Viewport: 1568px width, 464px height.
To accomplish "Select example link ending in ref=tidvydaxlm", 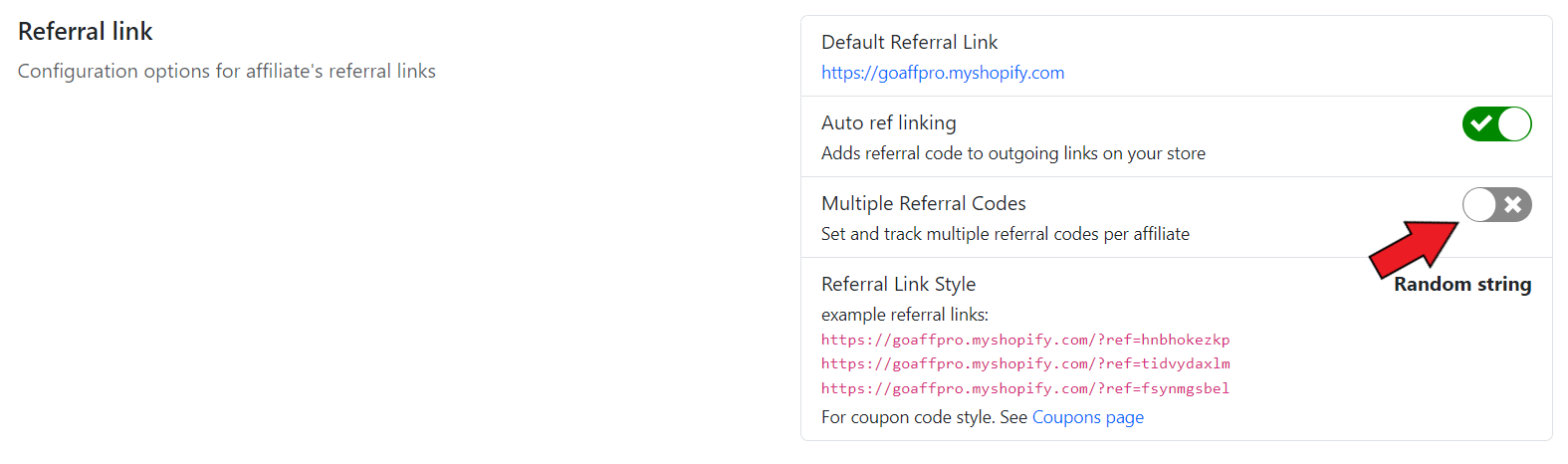I will [x=1024, y=363].
